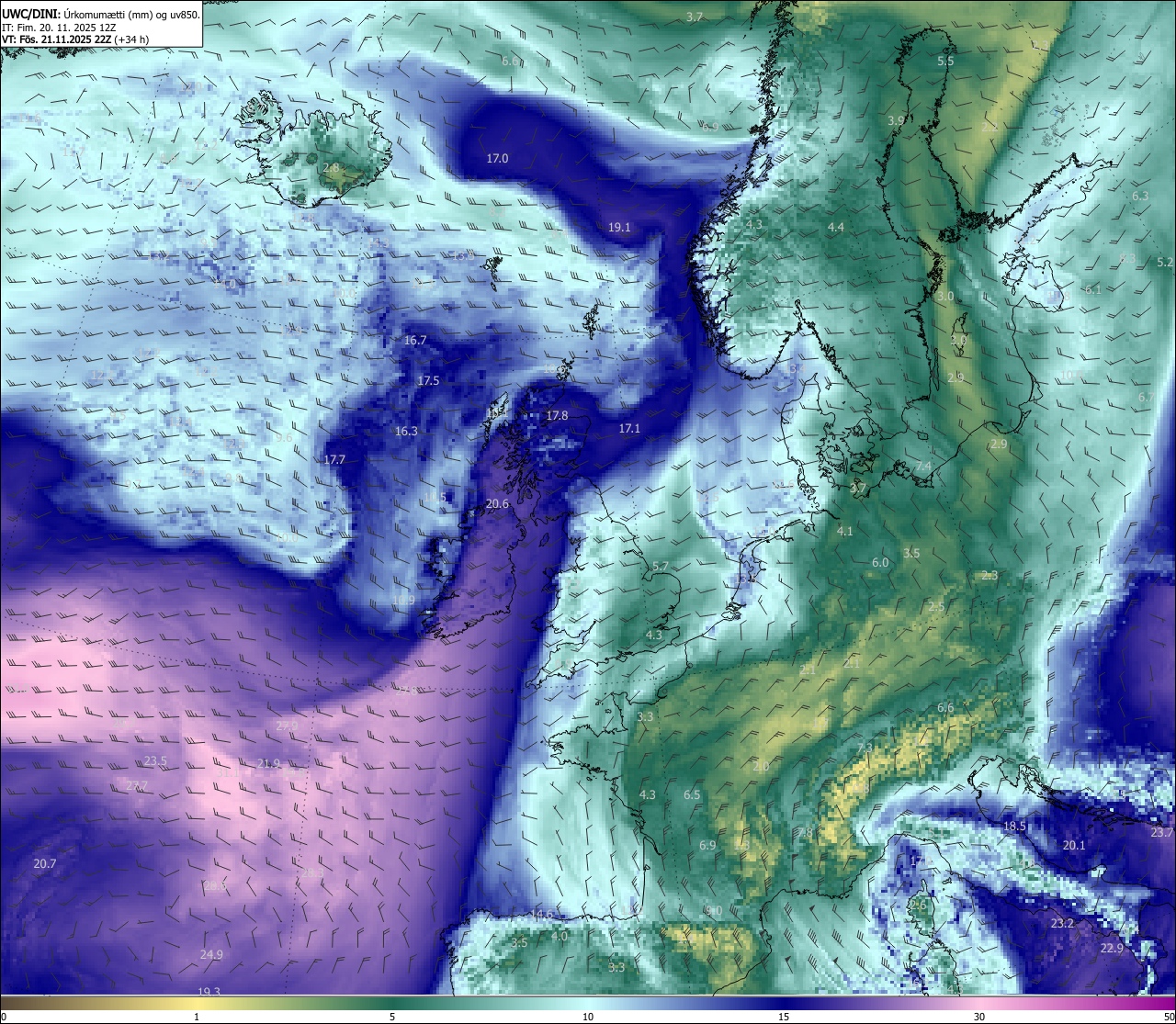
Task: Click the 20.6 value near Ireland
Action: (x=497, y=504)
